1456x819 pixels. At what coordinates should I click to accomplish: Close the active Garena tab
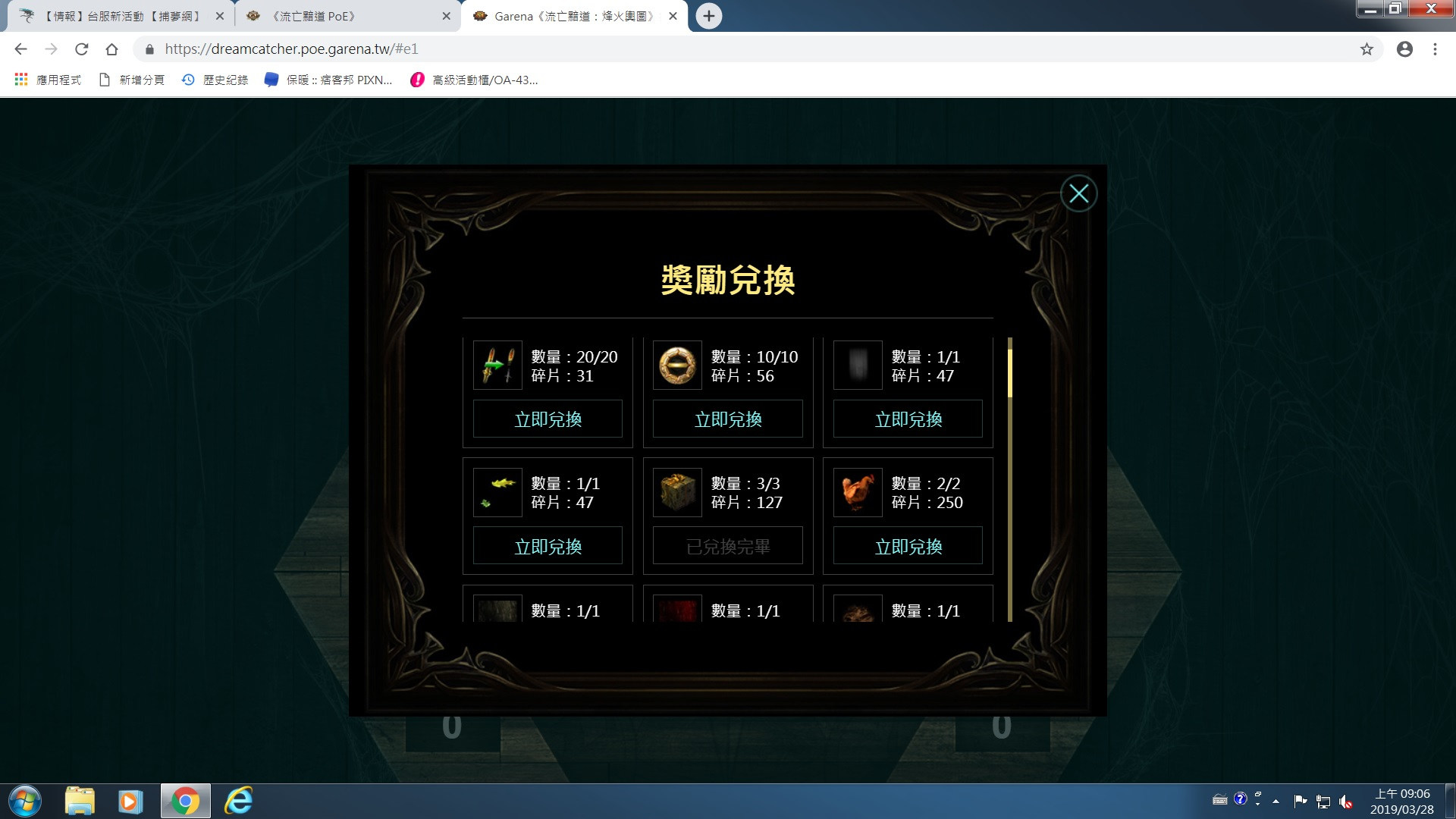[673, 16]
